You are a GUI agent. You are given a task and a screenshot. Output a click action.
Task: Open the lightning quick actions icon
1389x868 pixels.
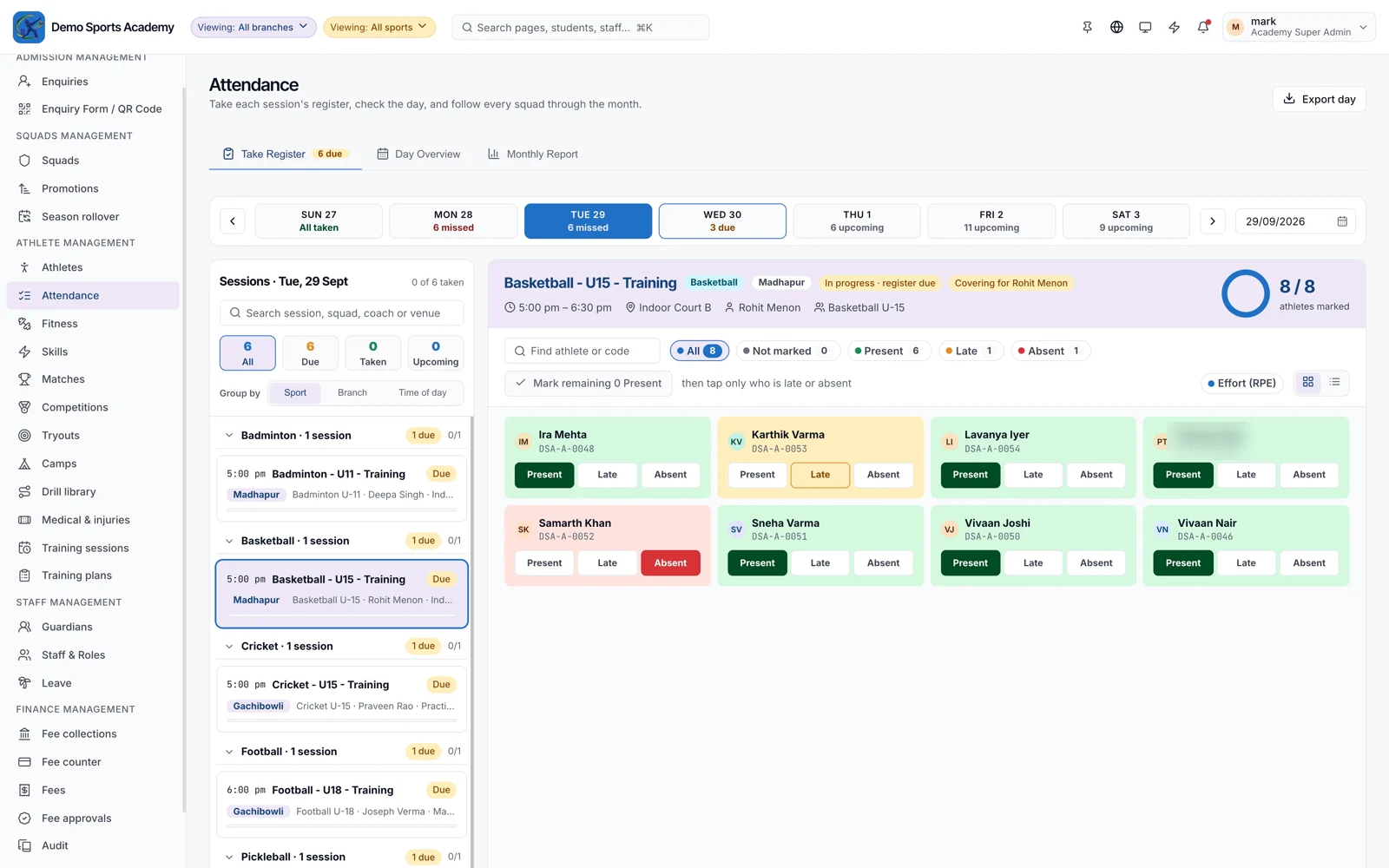(1174, 27)
